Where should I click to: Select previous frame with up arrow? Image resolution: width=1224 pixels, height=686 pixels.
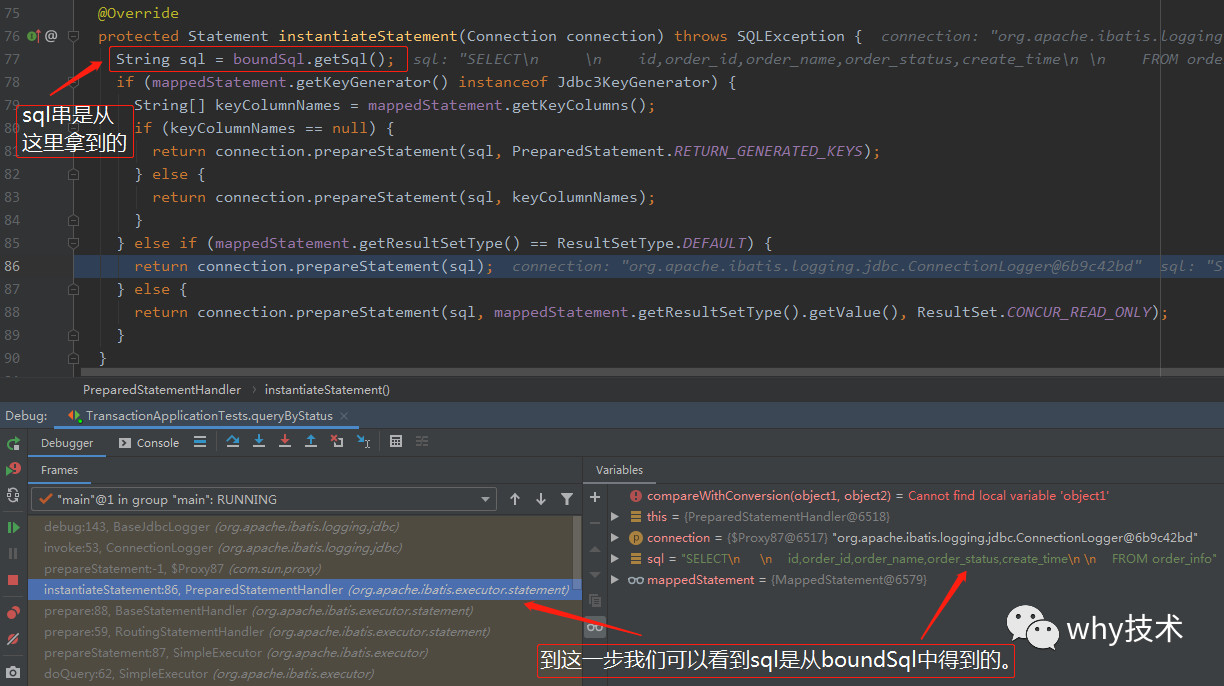point(515,499)
